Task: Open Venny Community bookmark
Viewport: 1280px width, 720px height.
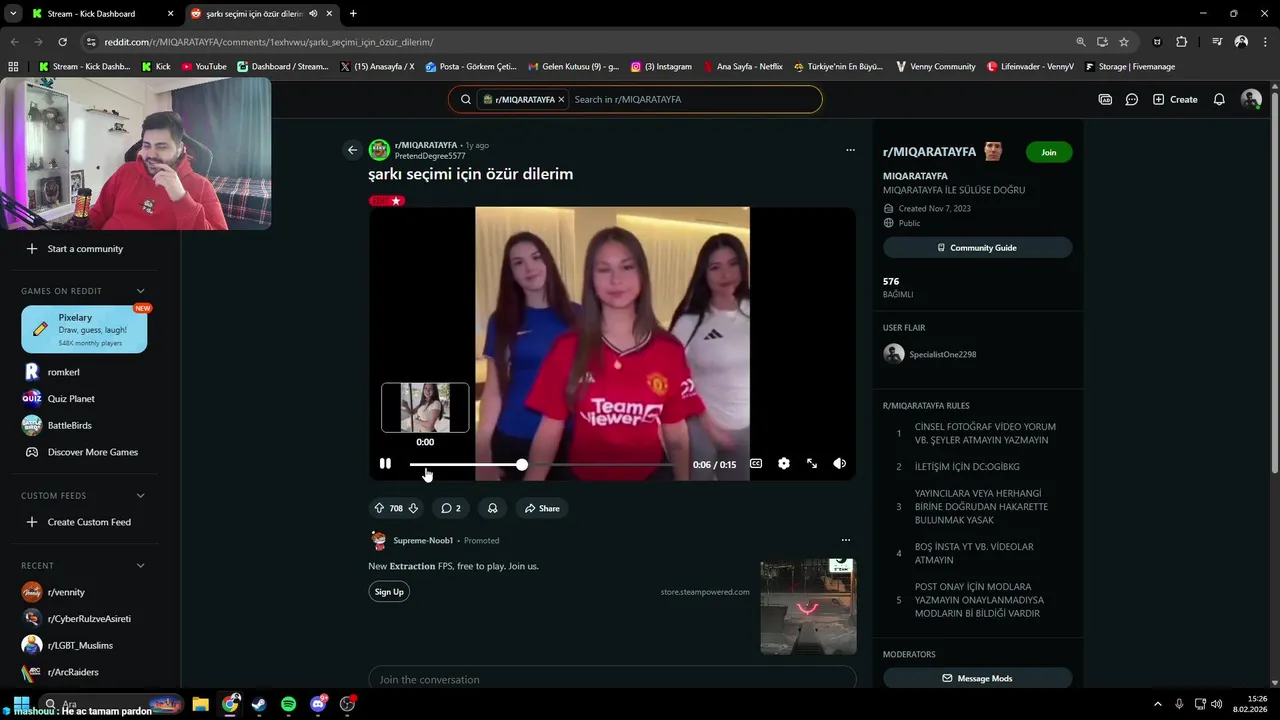Action: [936, 67]
